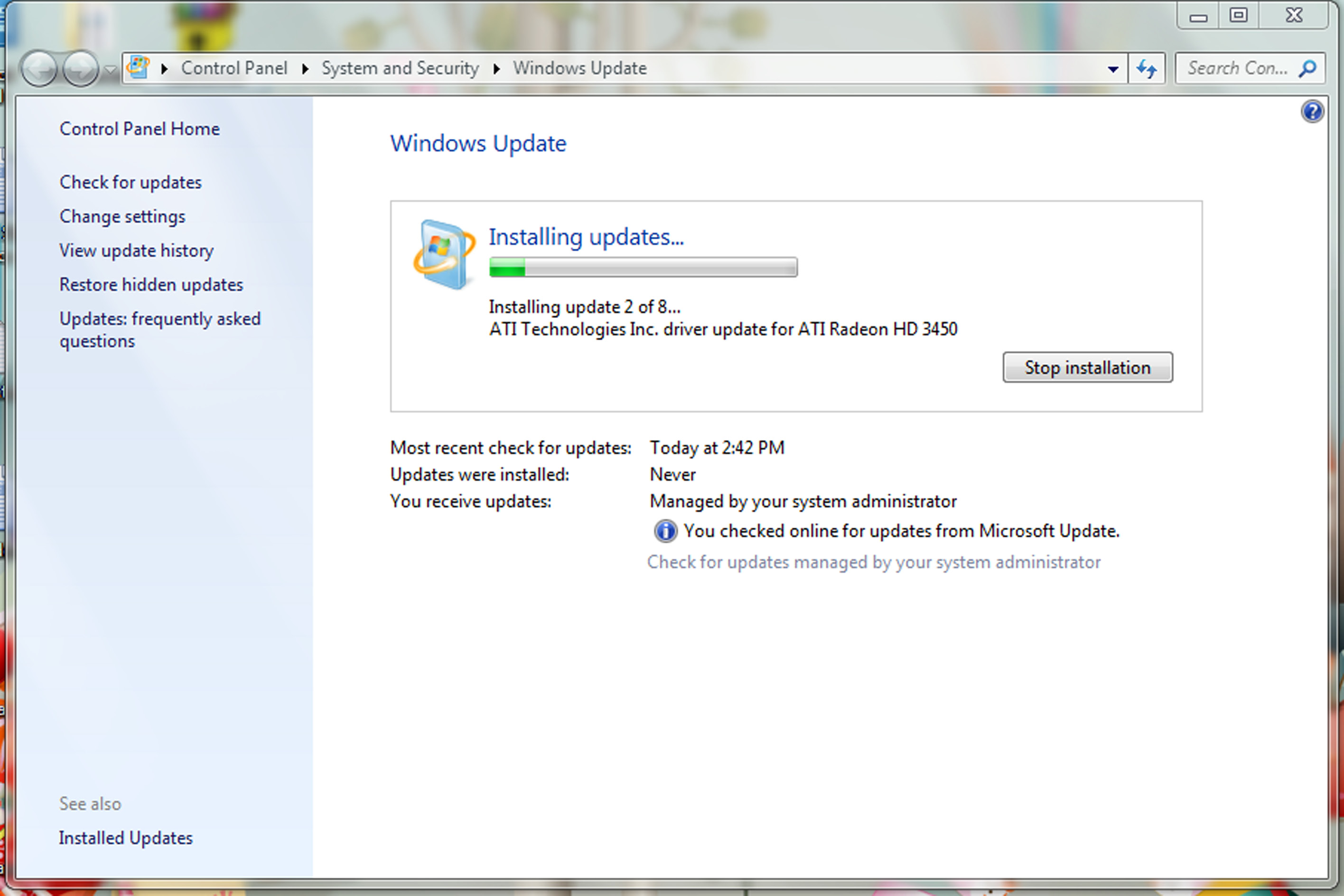This screenshot has height=896, width=1344.
Task: Click 'You checked online for updates' message
Action: point(901,531)
